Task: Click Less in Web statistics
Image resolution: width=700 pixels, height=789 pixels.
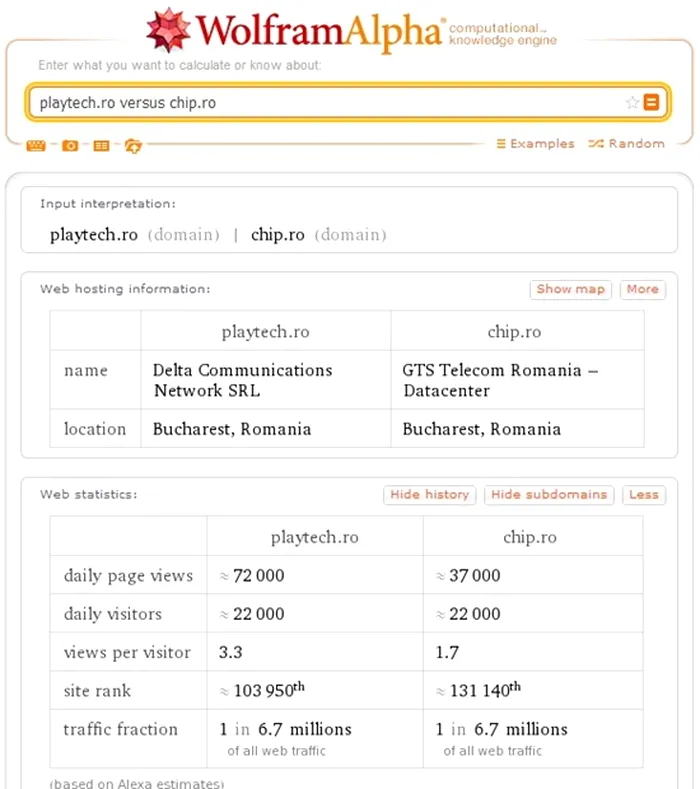Action: point(644,495)
